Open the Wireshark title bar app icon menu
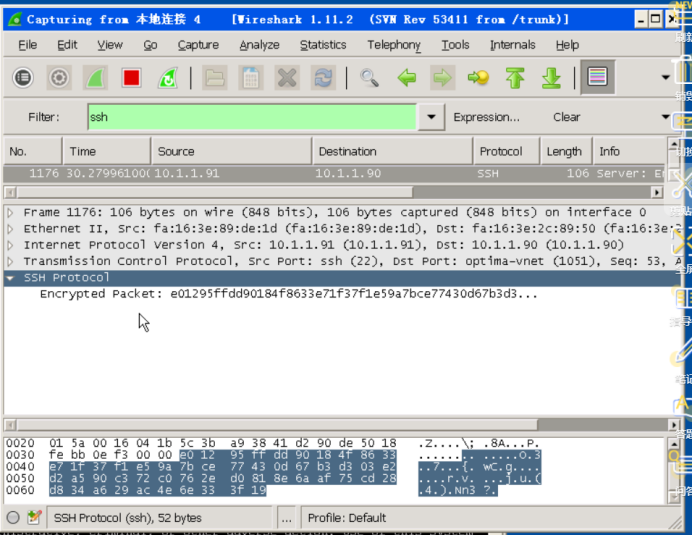 pyautogui.click(x=15, y=19)
